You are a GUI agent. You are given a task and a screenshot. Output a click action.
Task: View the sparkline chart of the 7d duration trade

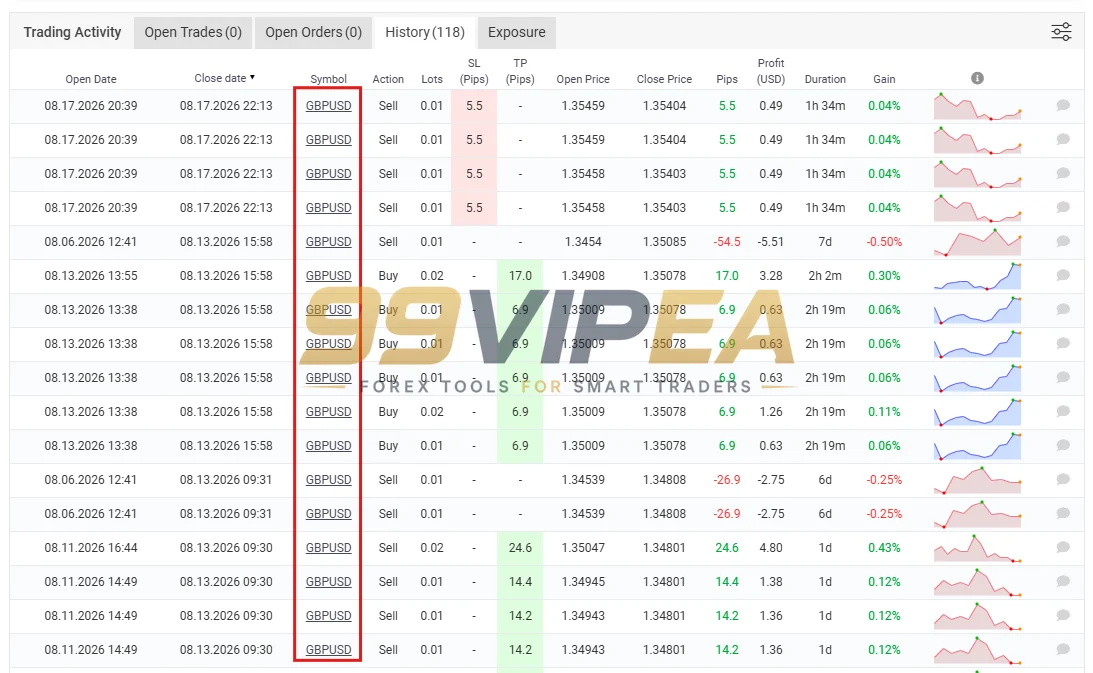pos(977,242)
